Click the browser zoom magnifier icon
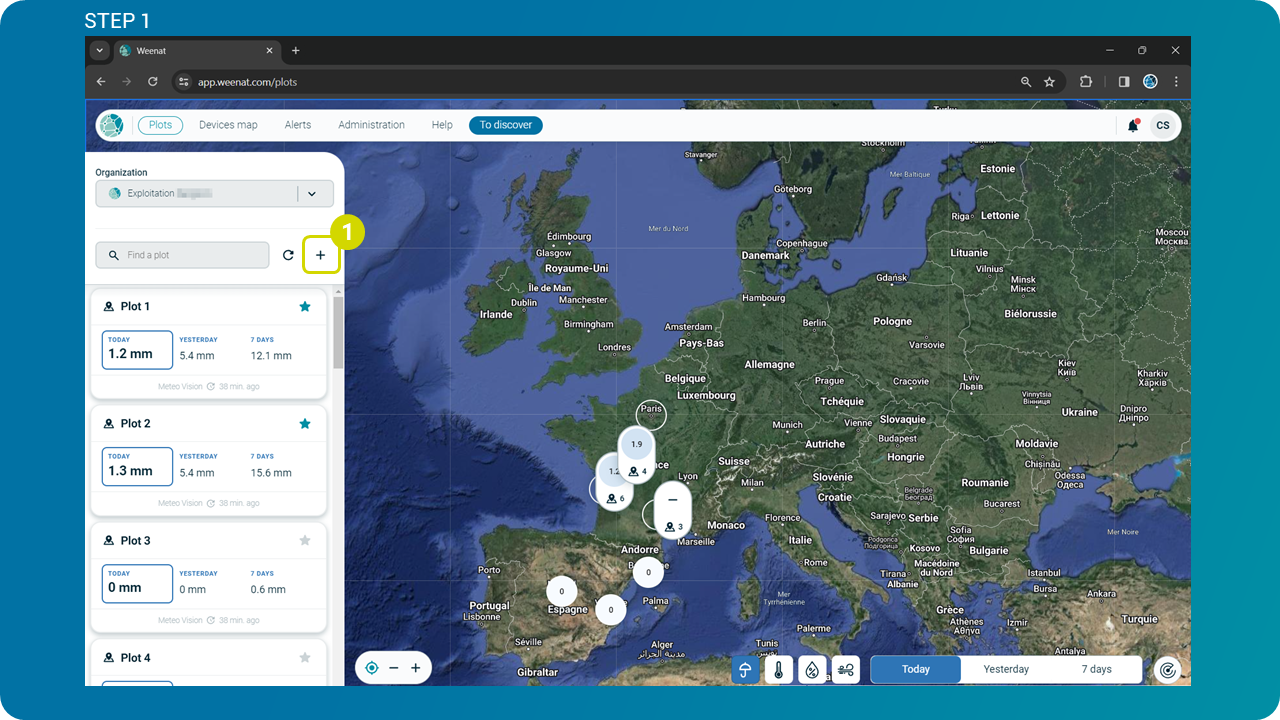 [x=1026, y=82]
